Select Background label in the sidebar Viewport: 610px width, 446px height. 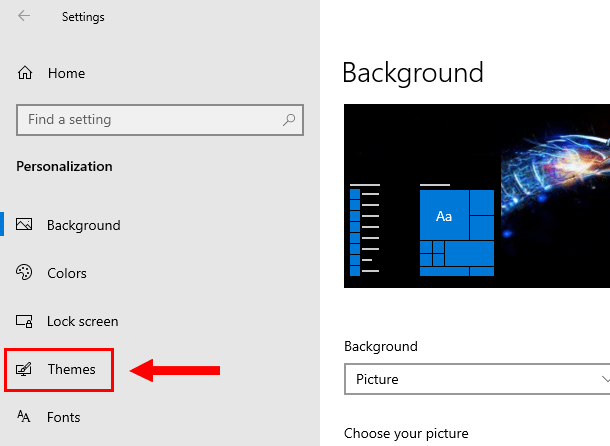(x=83, y=225)
